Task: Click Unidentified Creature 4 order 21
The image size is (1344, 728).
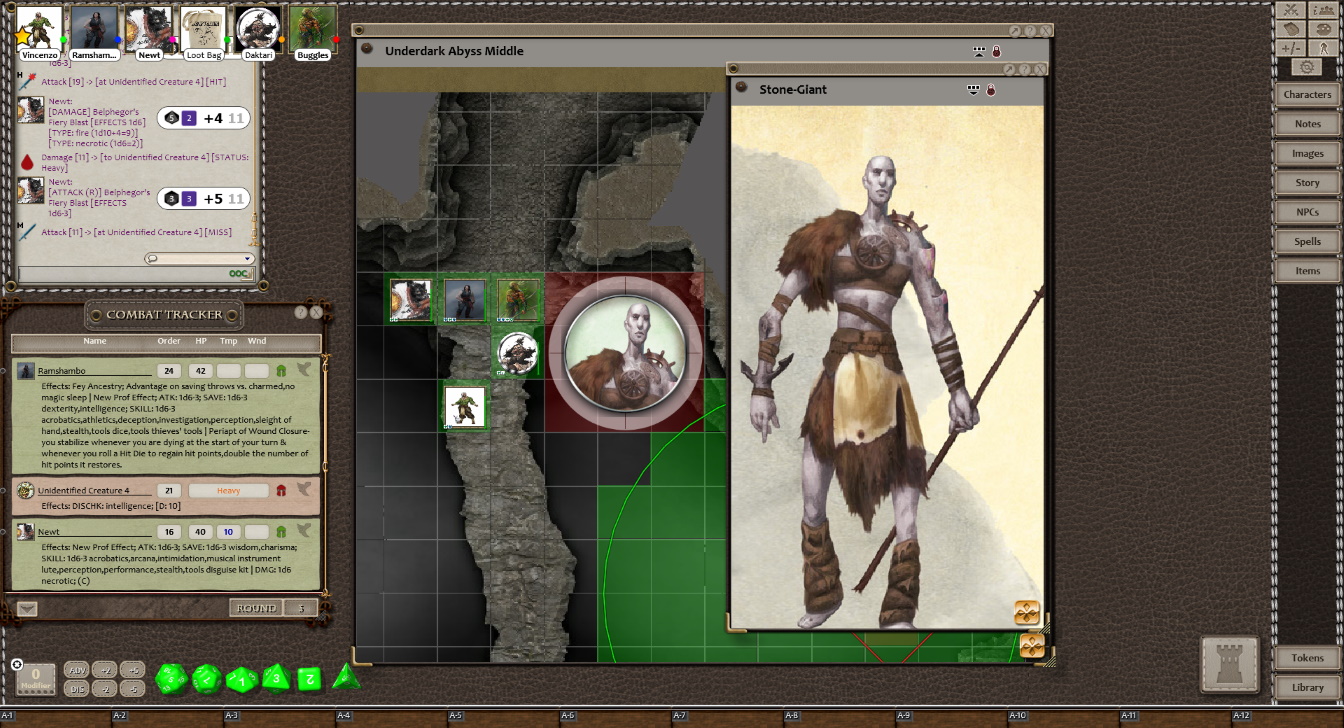Action: pos(168,491)
